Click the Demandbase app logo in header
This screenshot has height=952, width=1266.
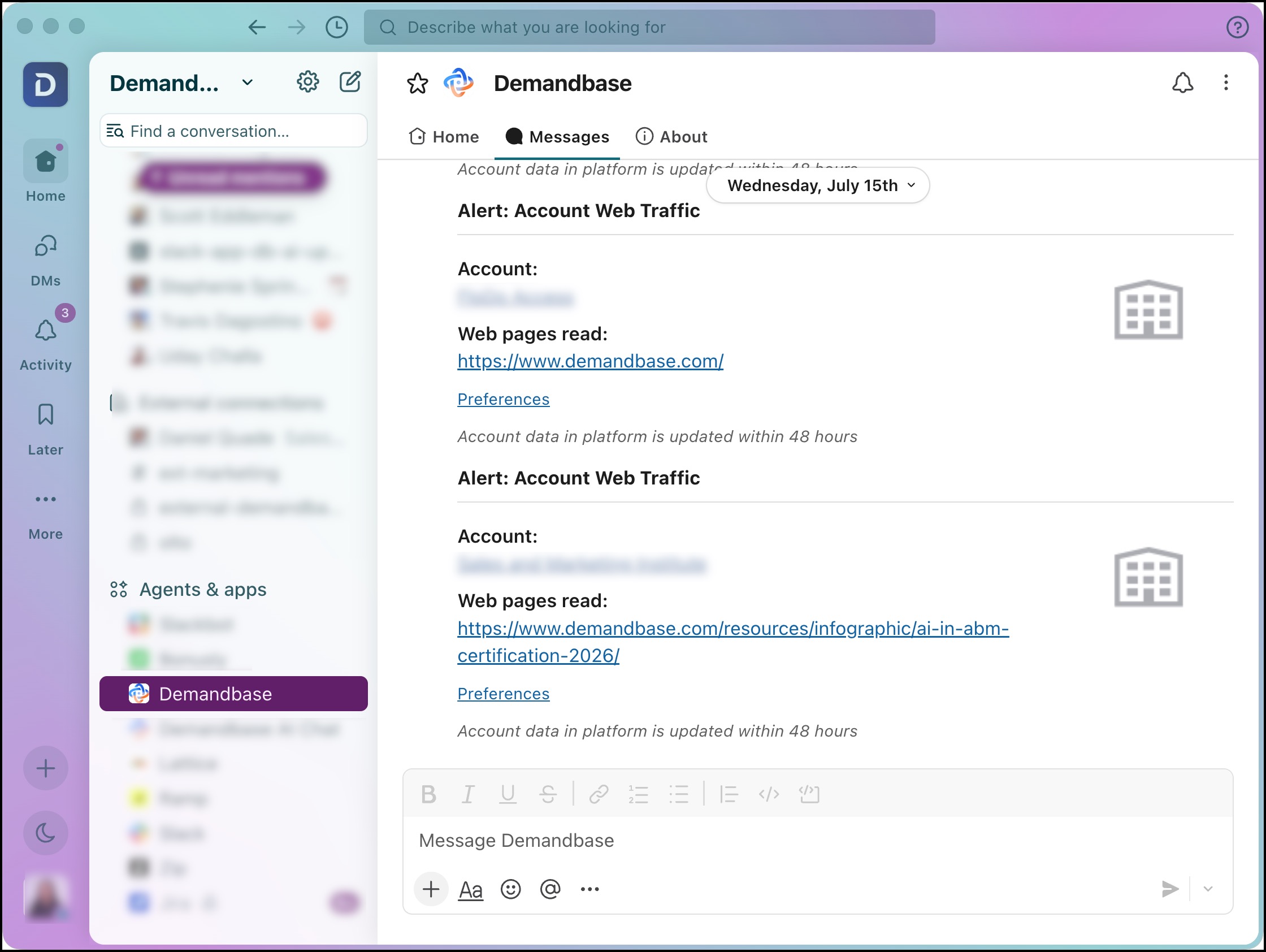click(458, 83)
